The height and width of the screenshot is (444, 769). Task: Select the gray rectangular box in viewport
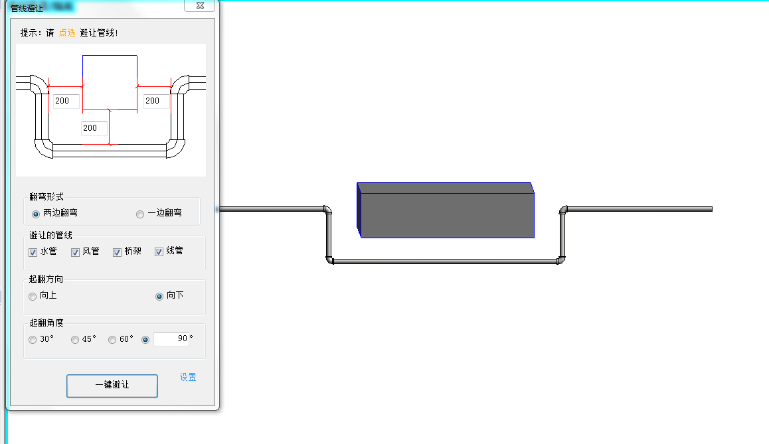tap(445, 214)
